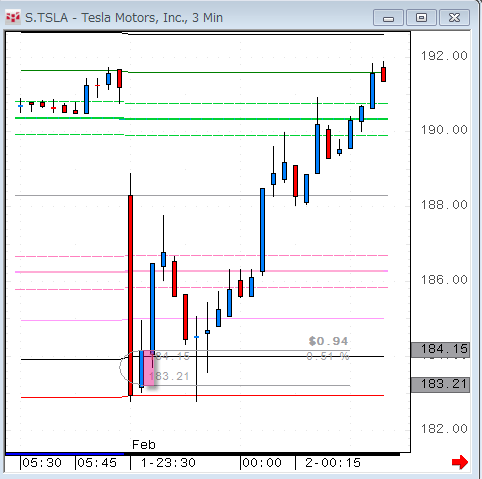This screenshot has height=479, width=482.
Task: Click the 190.00 price axis label
Action: click(444, 130)
